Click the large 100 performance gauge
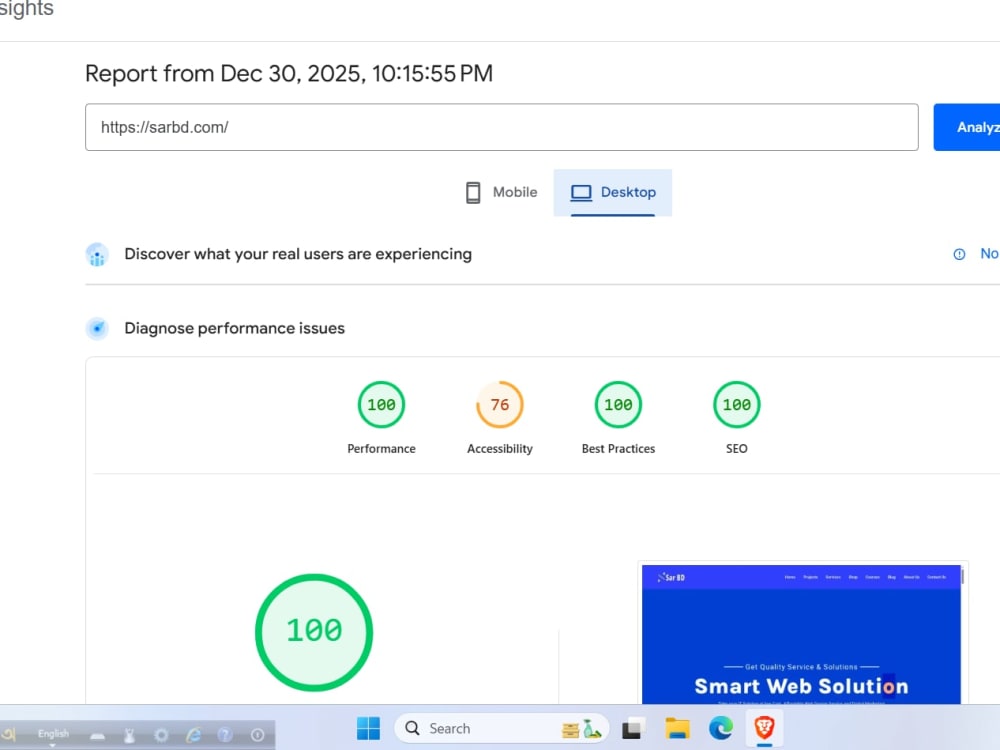Image resolution: width=1000 pixels, height=750 pixels. click(x=314, y=632)
